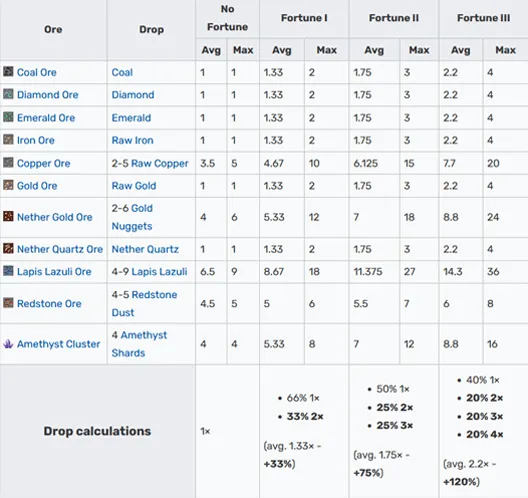
Task: Click the Coal Ore block icon
Action: tap(8, 71)
